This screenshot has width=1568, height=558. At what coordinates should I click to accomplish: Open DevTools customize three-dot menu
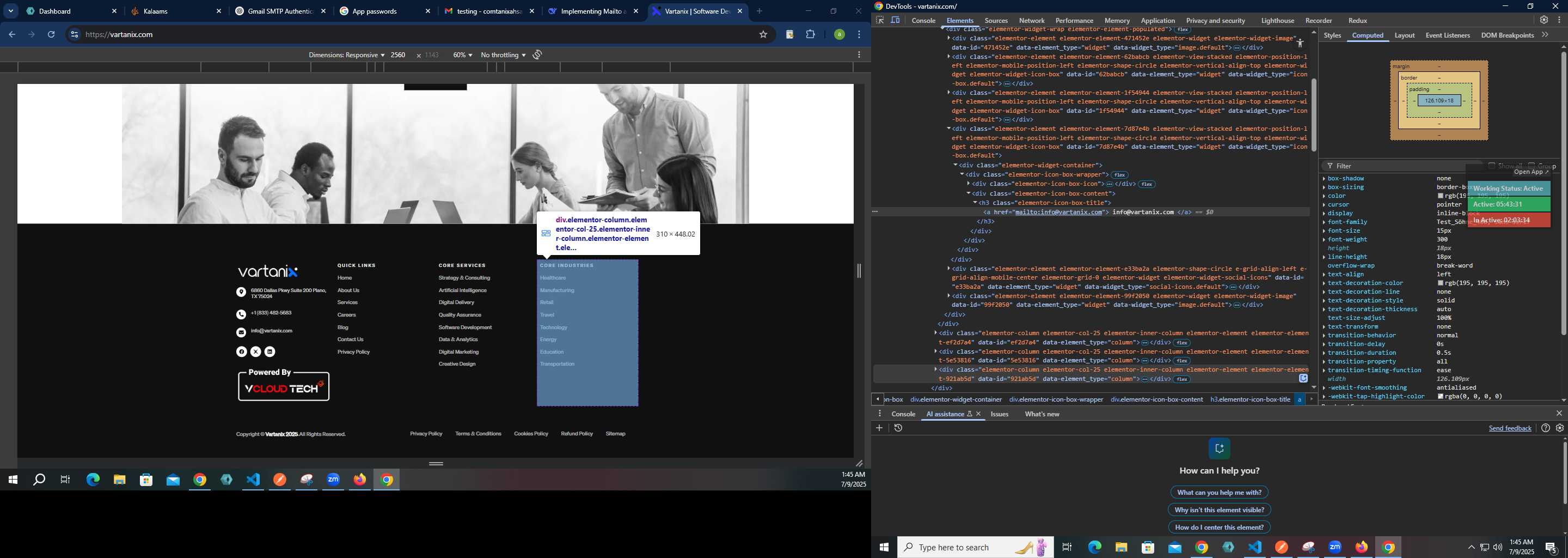1559,20
